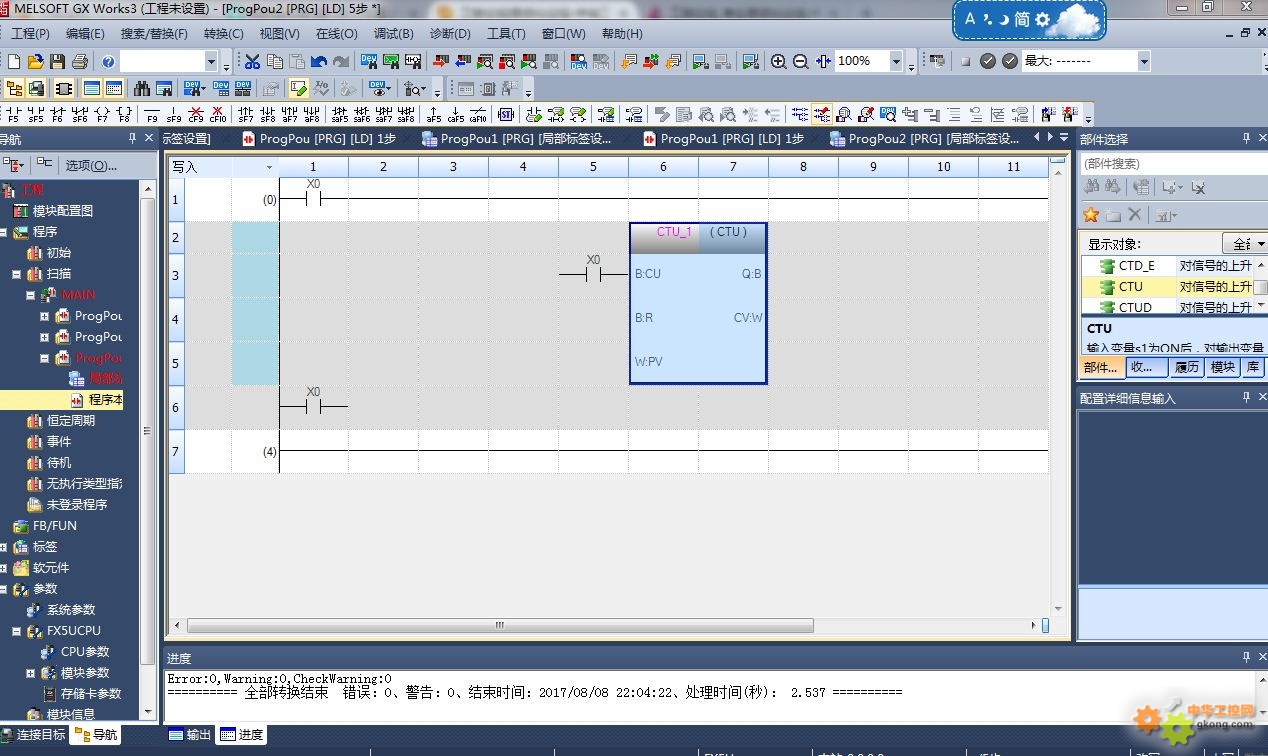
Task: Collapse the 扫描 tree node
Action: tap(16, 274)
